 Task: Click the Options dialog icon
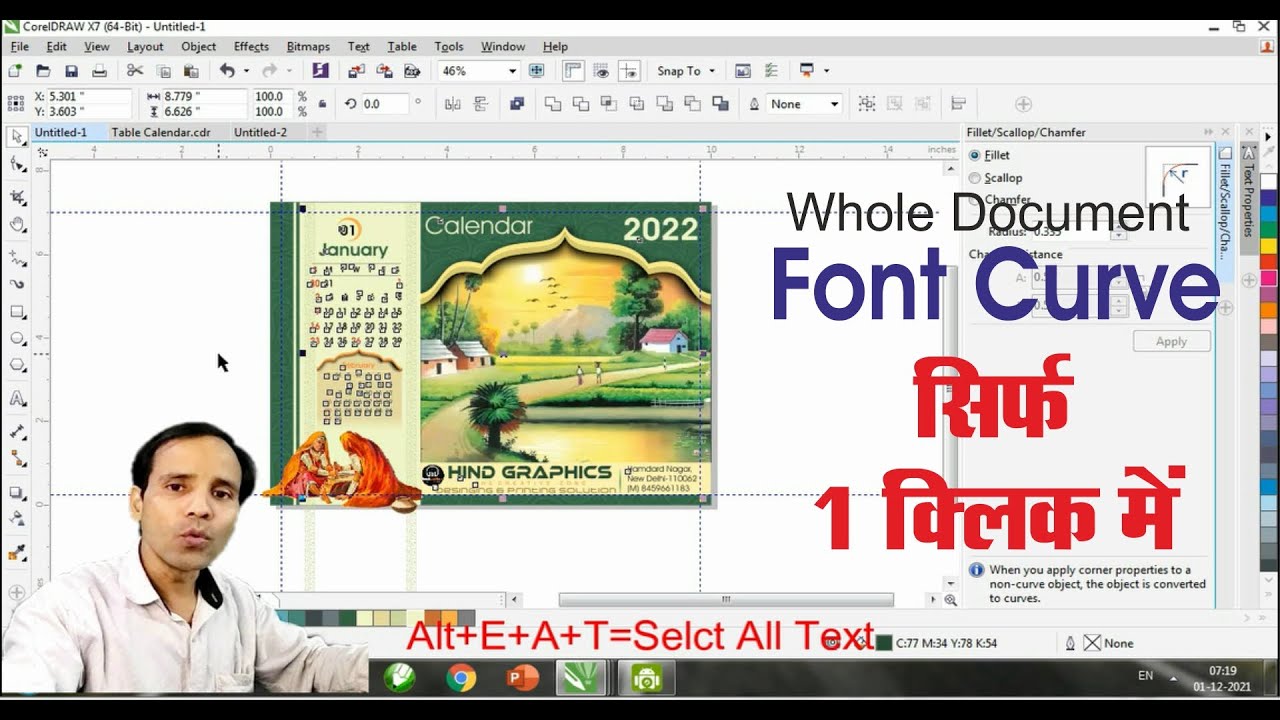pyautogui.click(x=771, y=71)
